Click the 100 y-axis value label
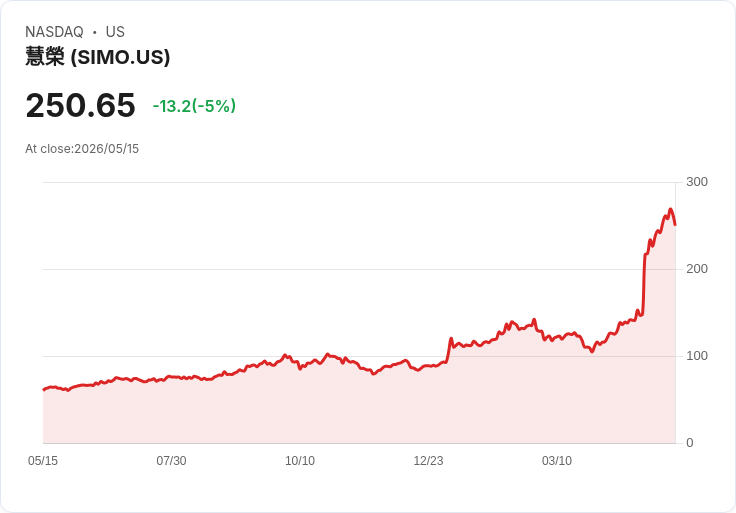Image resolution: width=736 pixels, height=513 pixels. point(697,356)
